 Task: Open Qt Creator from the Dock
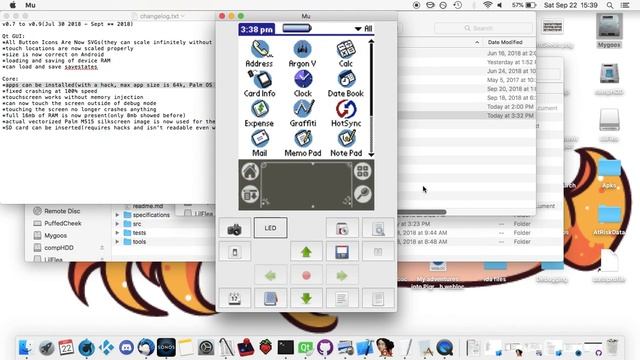tap(305, 348)
